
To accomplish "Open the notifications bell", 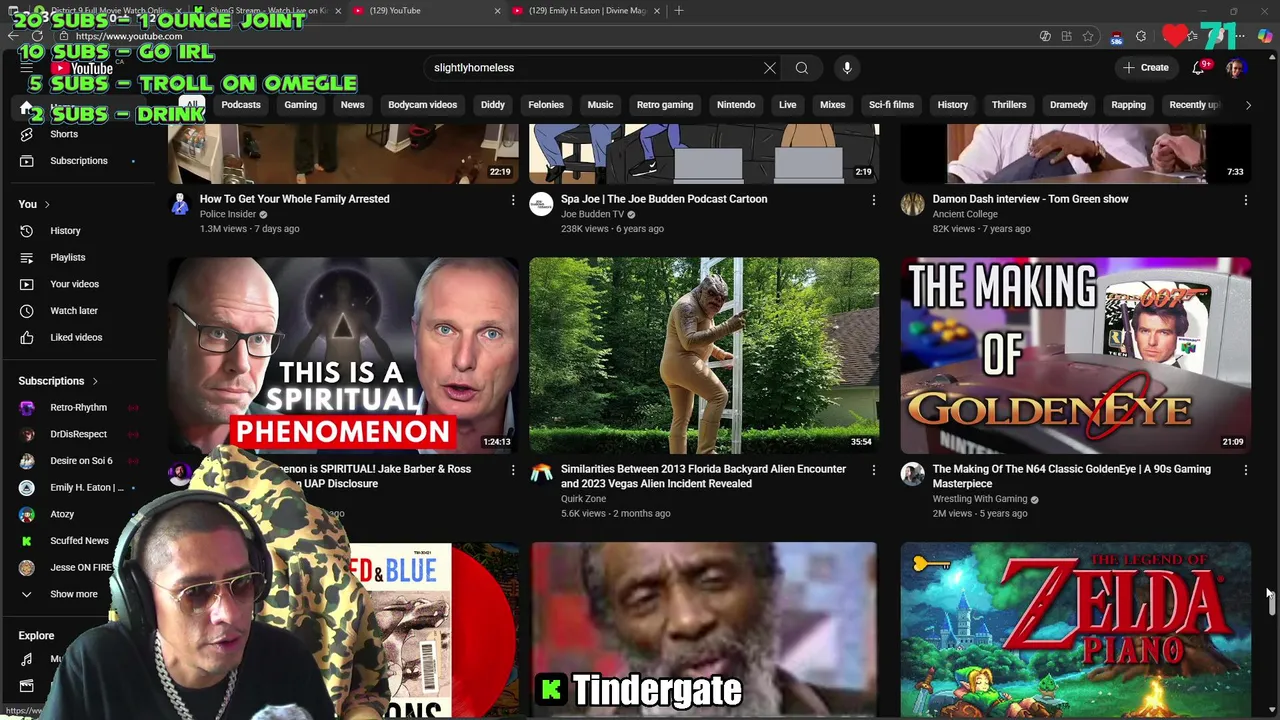I will click(1198, 68).
